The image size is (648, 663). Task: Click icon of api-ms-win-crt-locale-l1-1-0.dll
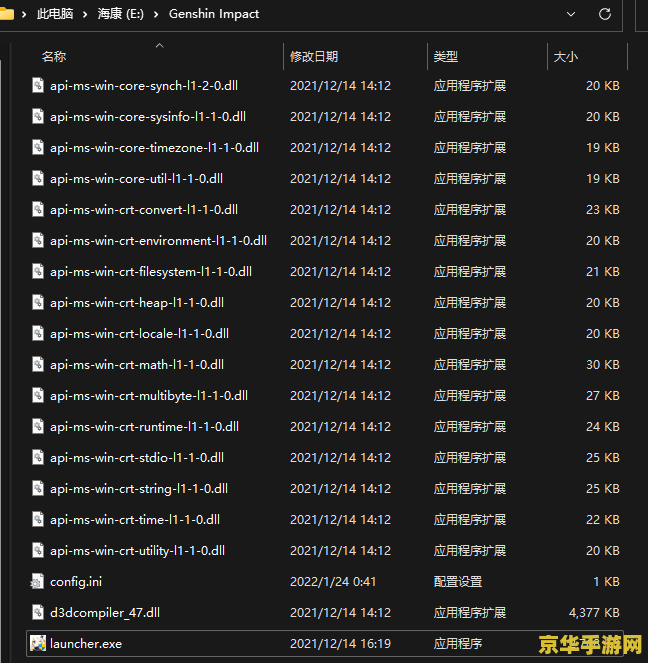[x=38, y=333]
